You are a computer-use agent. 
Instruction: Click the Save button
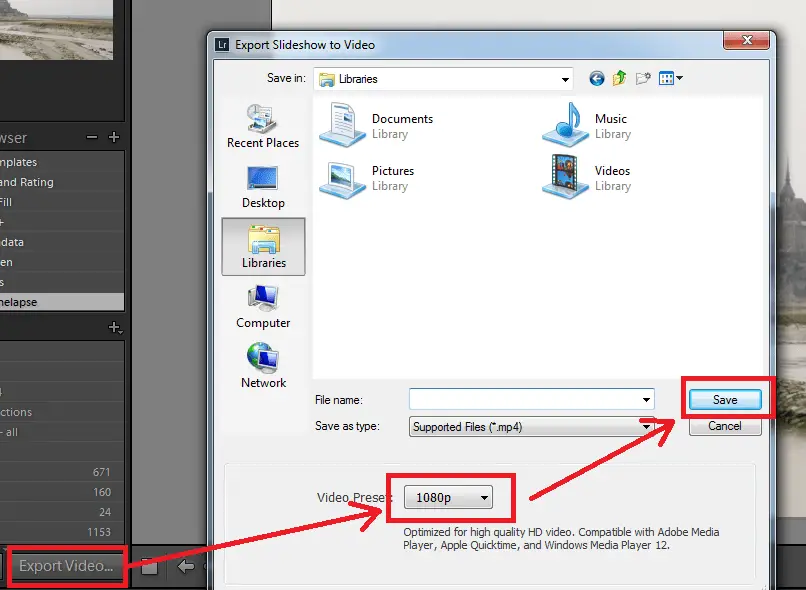coord(725,399)
